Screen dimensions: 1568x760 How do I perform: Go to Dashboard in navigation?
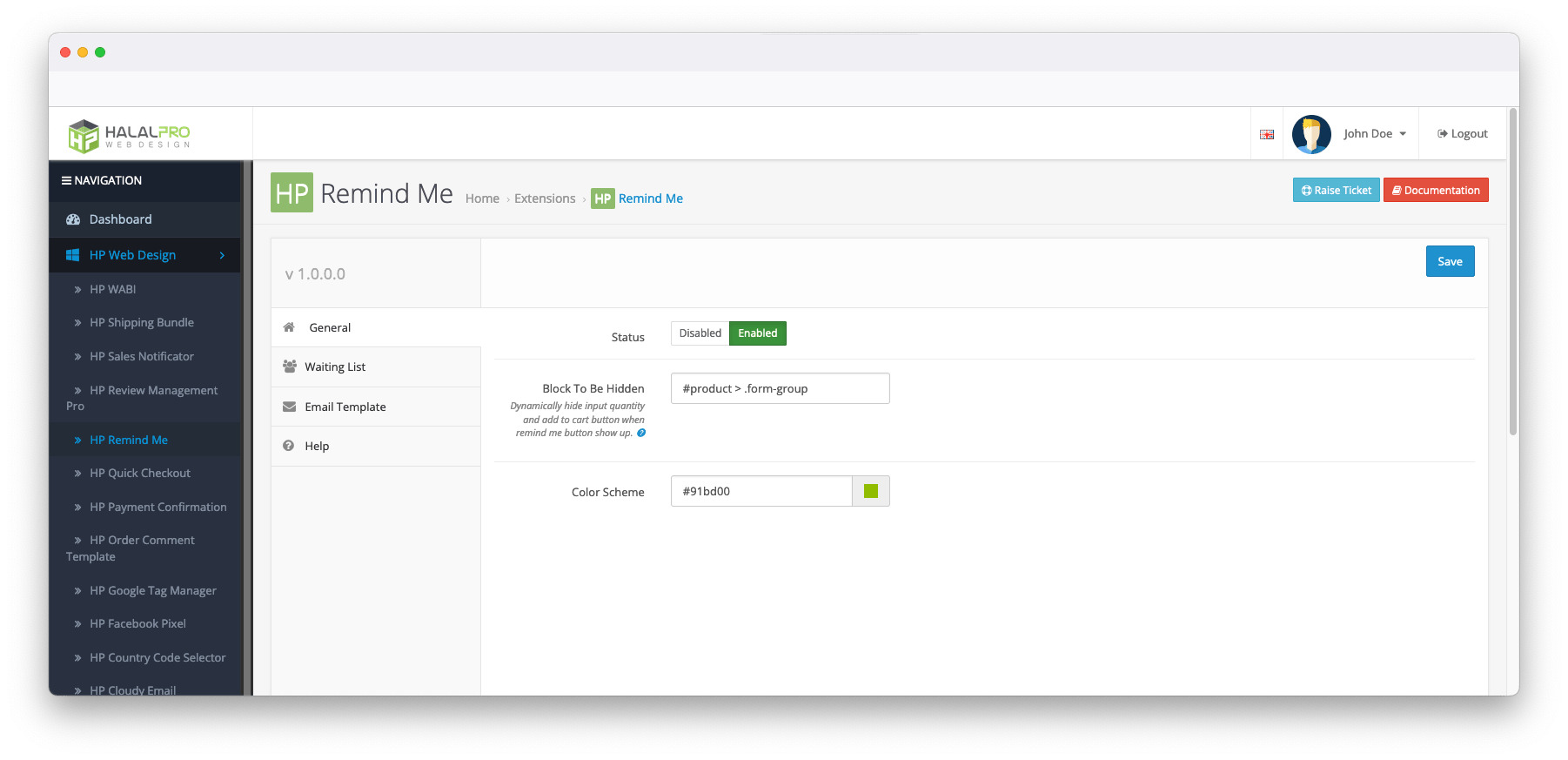click(144, 219)
